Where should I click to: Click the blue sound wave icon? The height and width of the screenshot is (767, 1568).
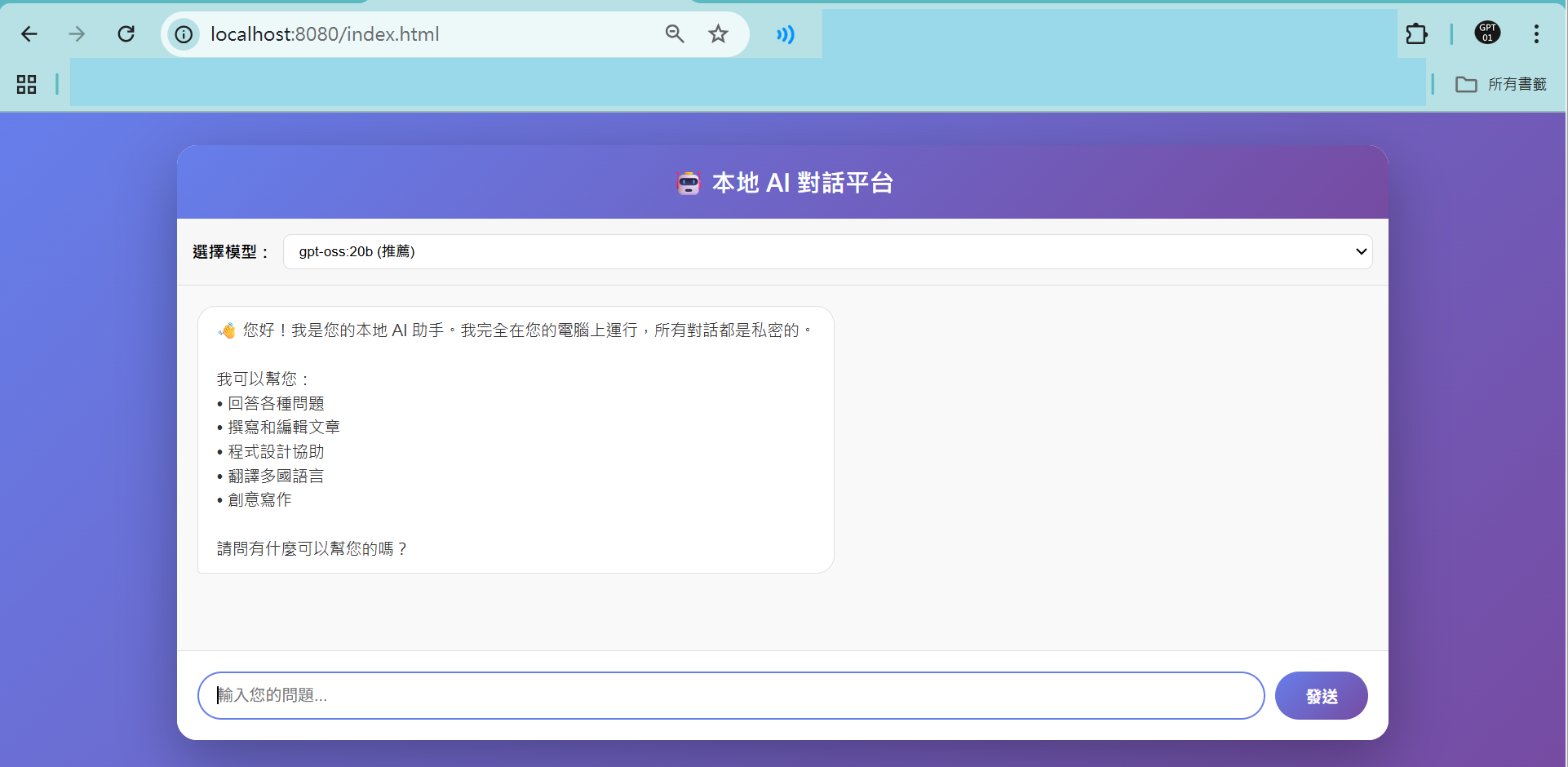pos(785,34)
